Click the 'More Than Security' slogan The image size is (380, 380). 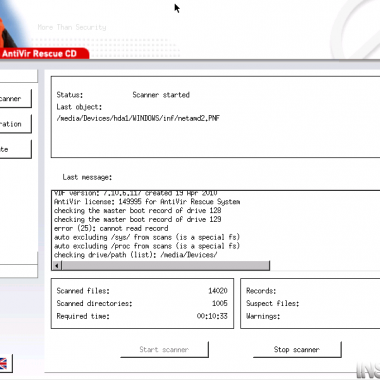point(72,27)
